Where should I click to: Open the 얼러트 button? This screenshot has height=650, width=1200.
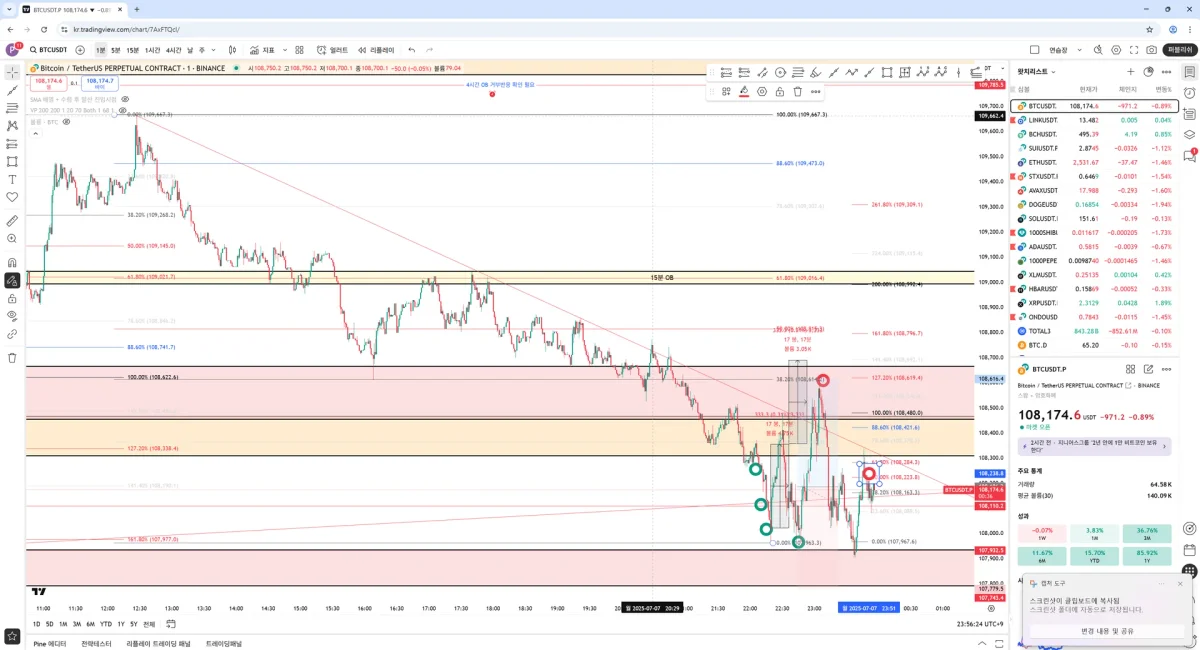(x=333, y=50)
